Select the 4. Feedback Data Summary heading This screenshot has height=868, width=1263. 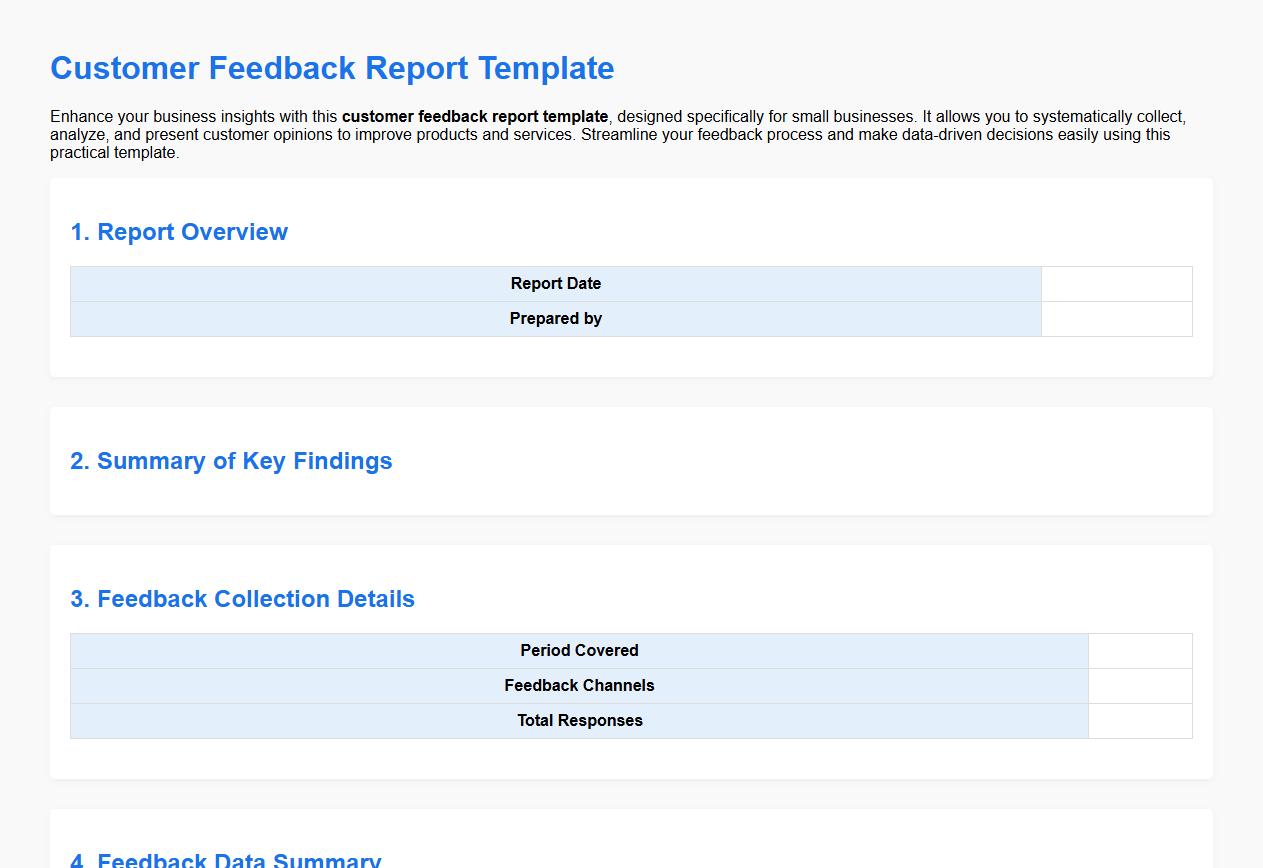(225, 858)
